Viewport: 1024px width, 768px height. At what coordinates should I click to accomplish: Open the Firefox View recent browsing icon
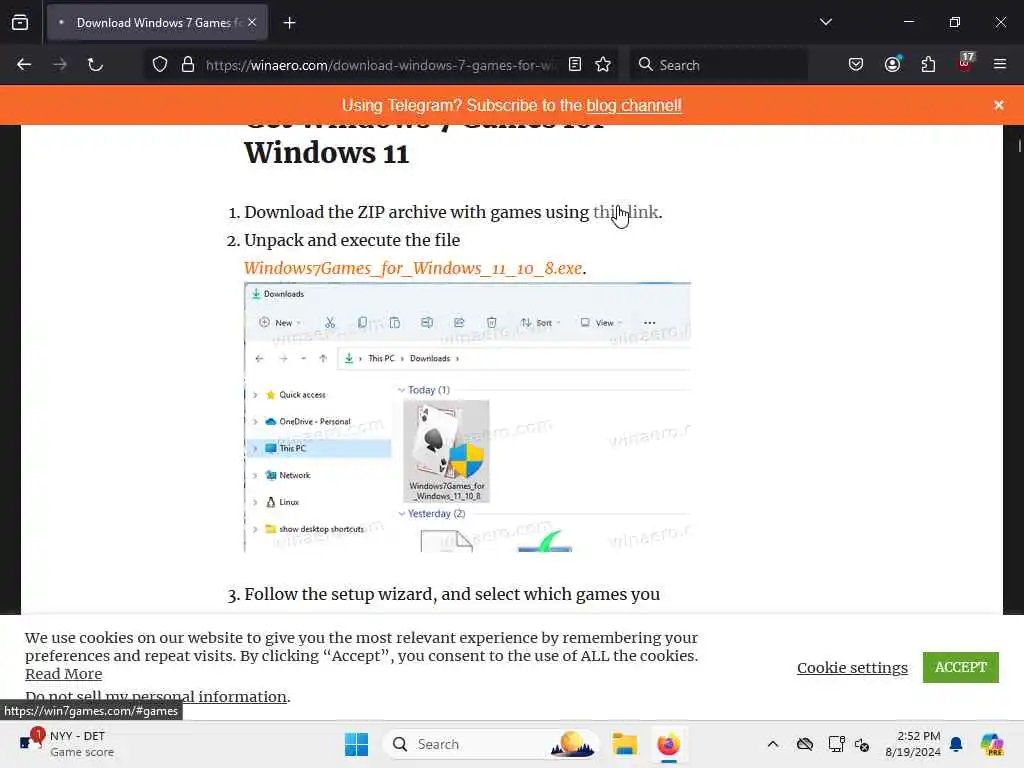20,23
